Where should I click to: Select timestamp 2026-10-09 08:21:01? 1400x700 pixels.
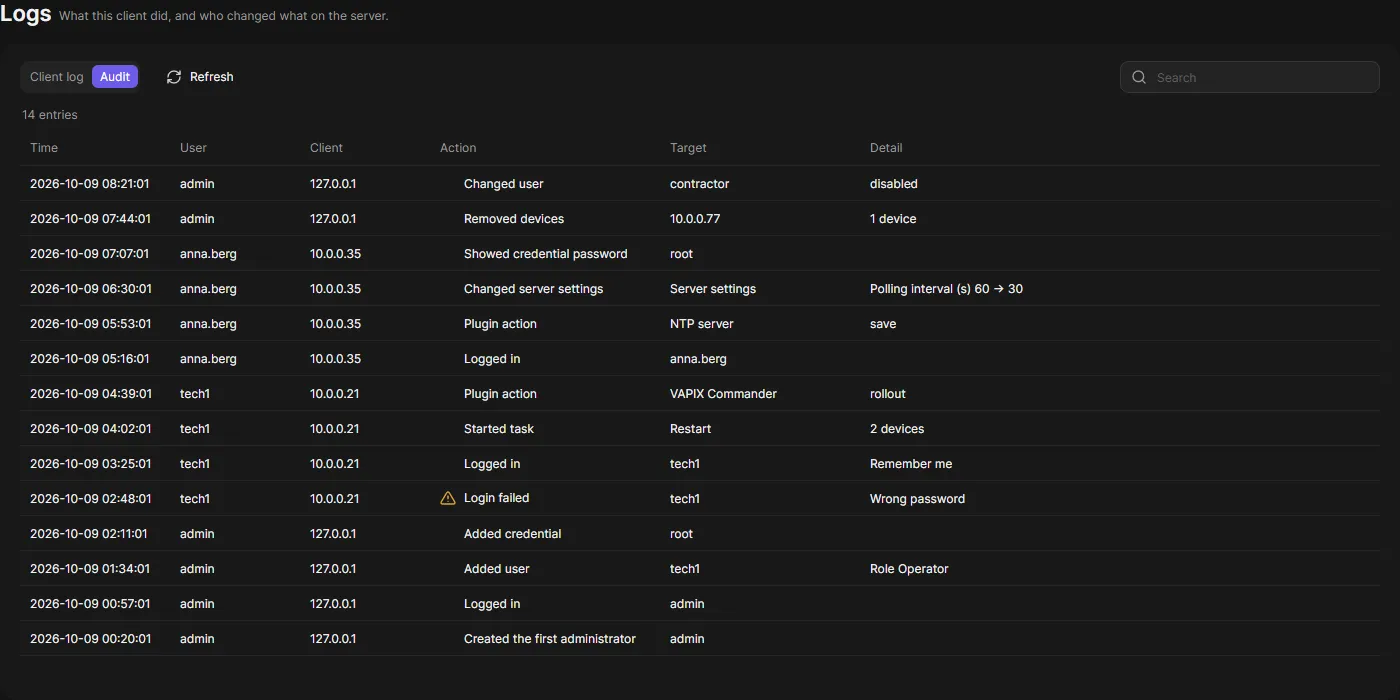pyautogui.click(x=90, y=184)
